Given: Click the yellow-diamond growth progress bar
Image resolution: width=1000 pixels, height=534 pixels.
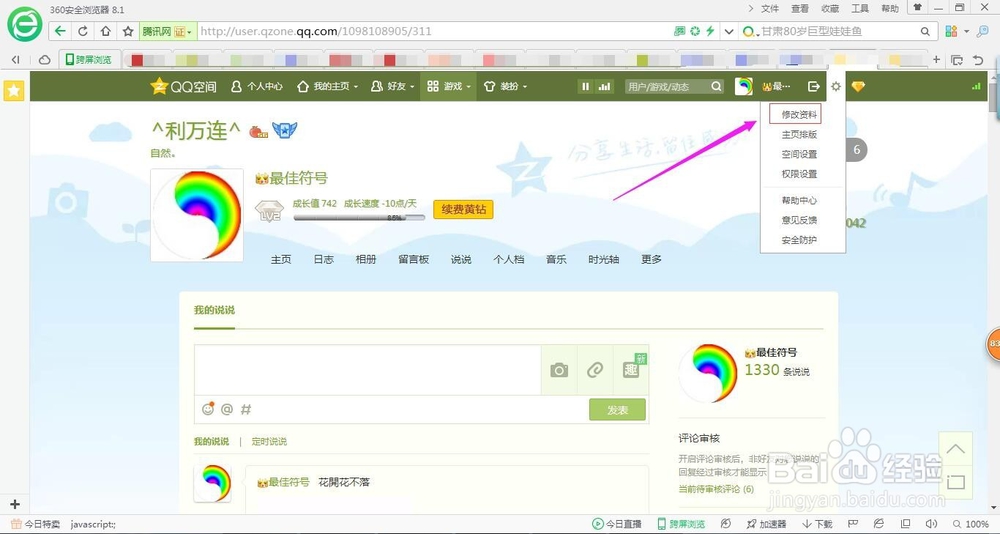Looking at the screenshot, I should [359, 218].
